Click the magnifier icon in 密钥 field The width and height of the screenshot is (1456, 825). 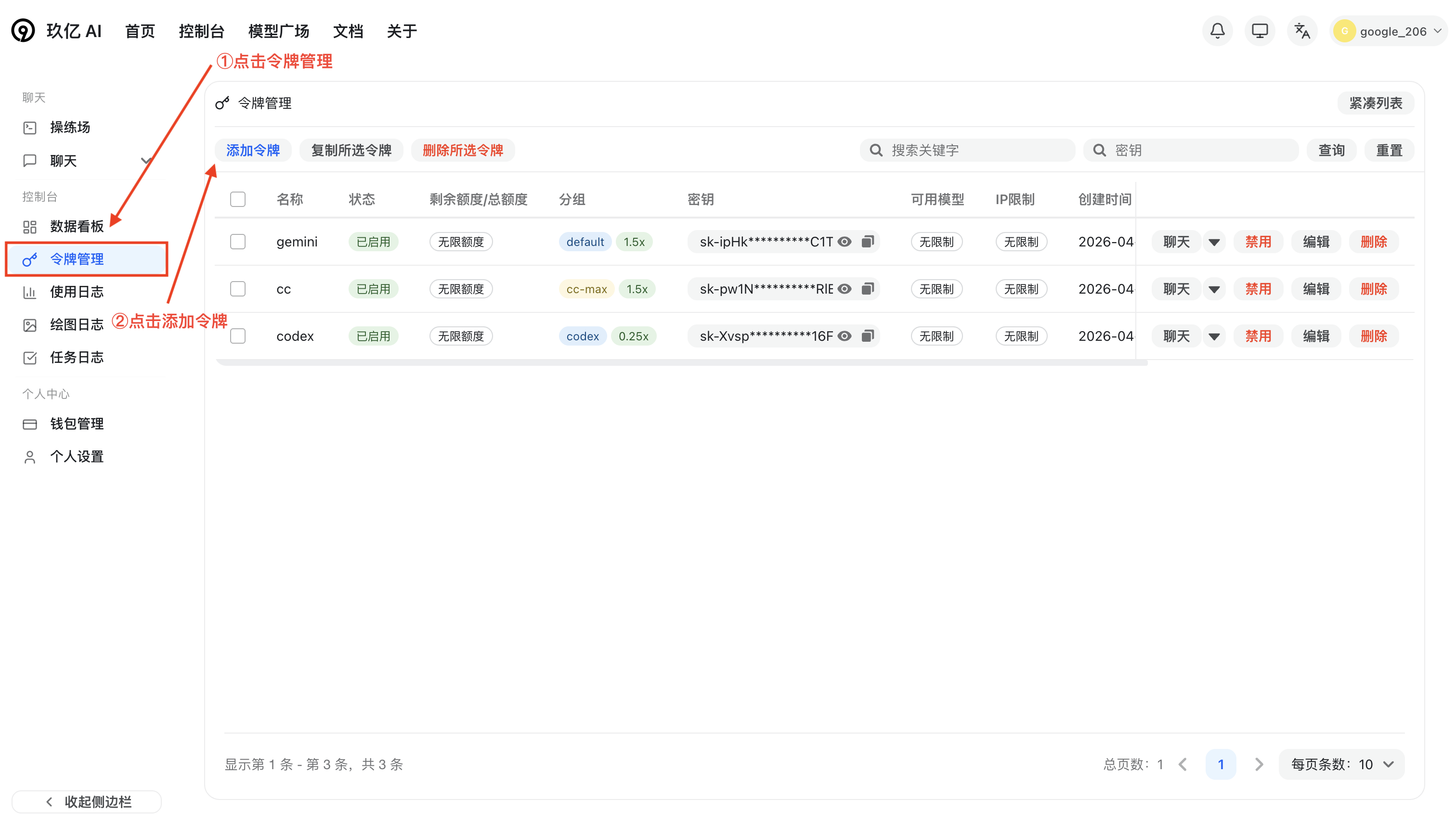click(x=1099, y=150)
